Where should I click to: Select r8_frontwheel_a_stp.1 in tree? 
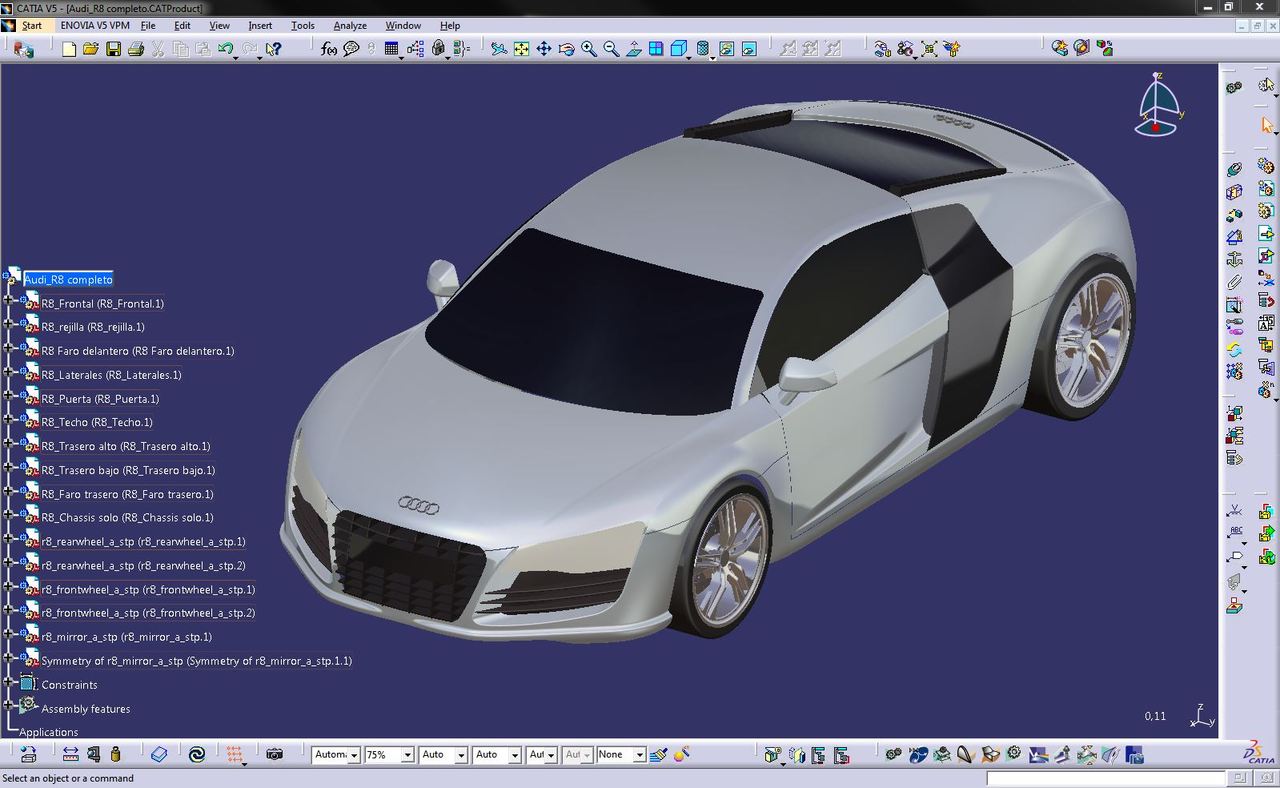(x=149, y=589)
